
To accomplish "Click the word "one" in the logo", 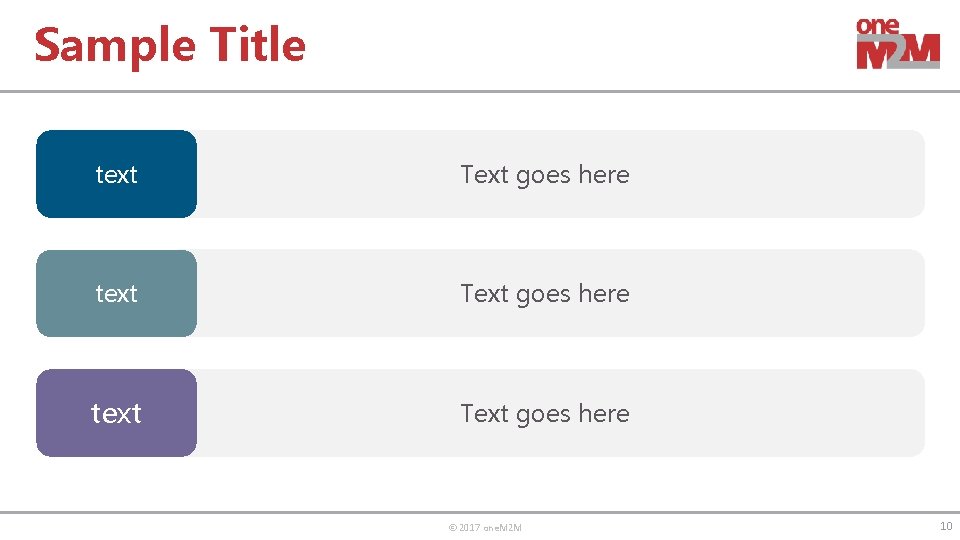I will coord(878,27).
